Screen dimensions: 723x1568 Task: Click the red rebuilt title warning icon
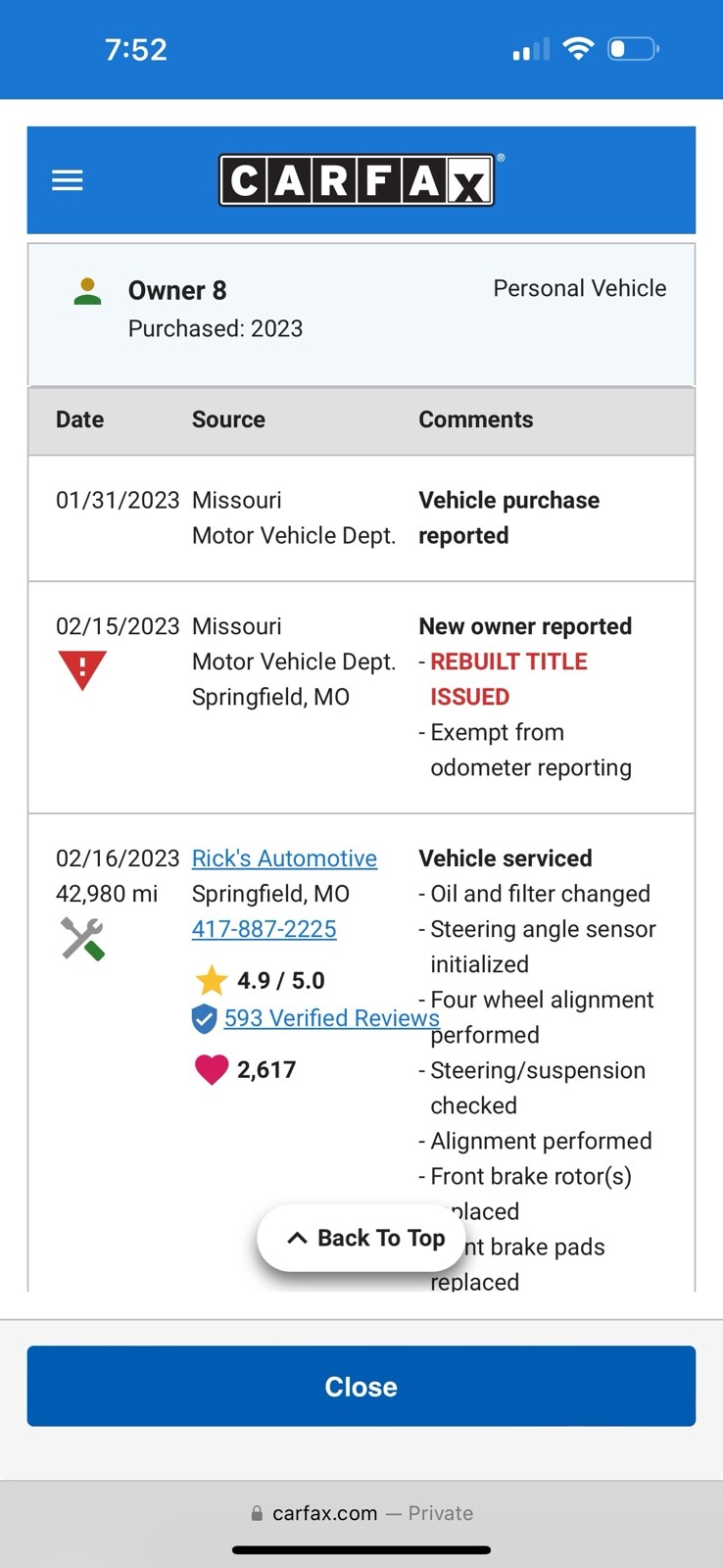tap(82, 670)
